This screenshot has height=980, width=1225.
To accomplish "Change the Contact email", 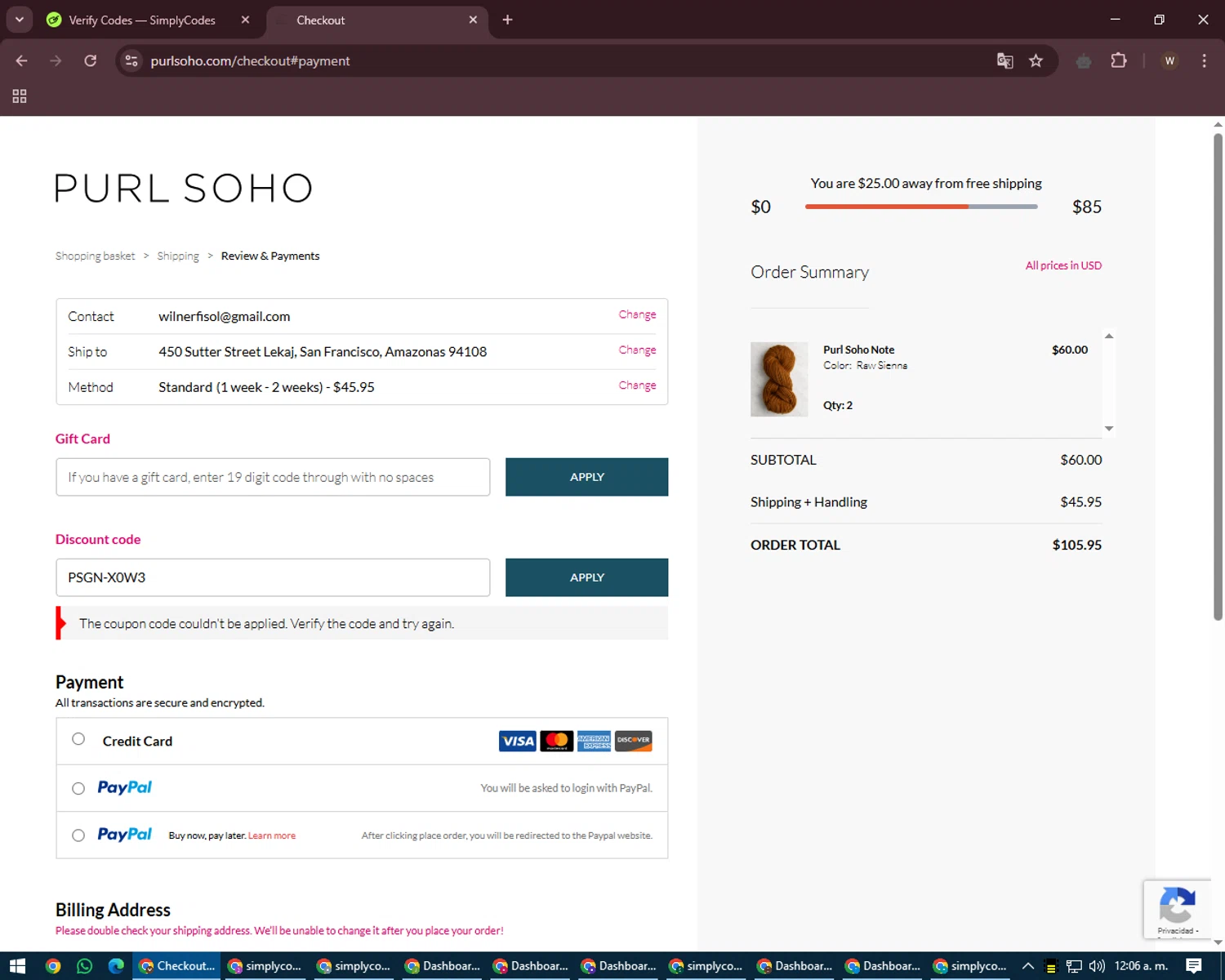I will tap(637, 314).
